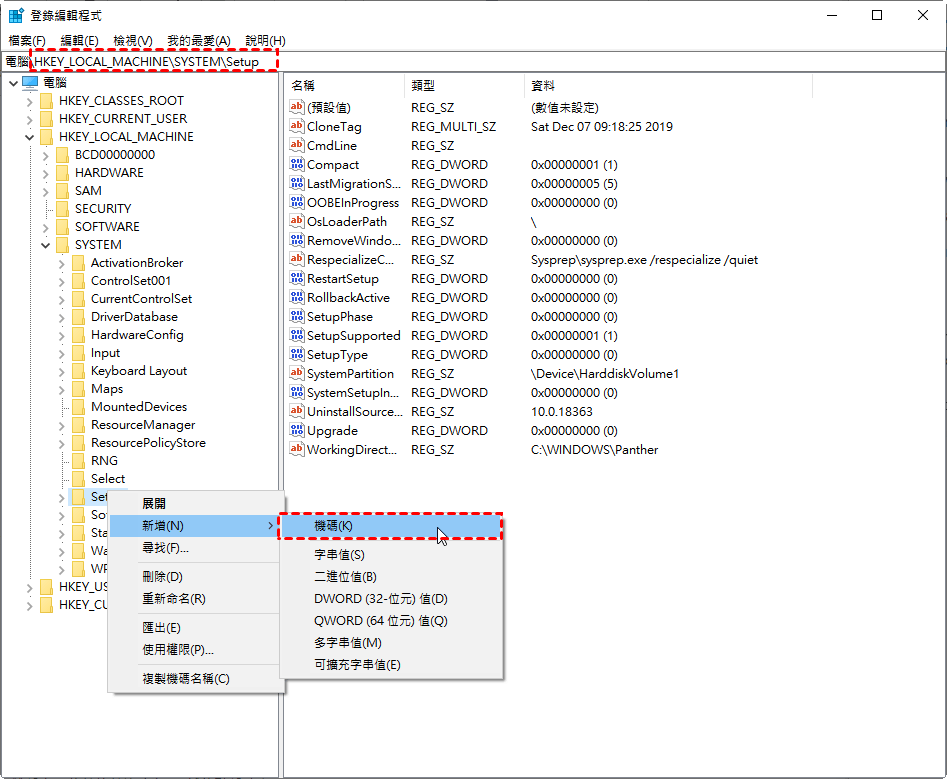Select the ResourcePolicyStore key
The image size is (947, 779).
point(148,443)
